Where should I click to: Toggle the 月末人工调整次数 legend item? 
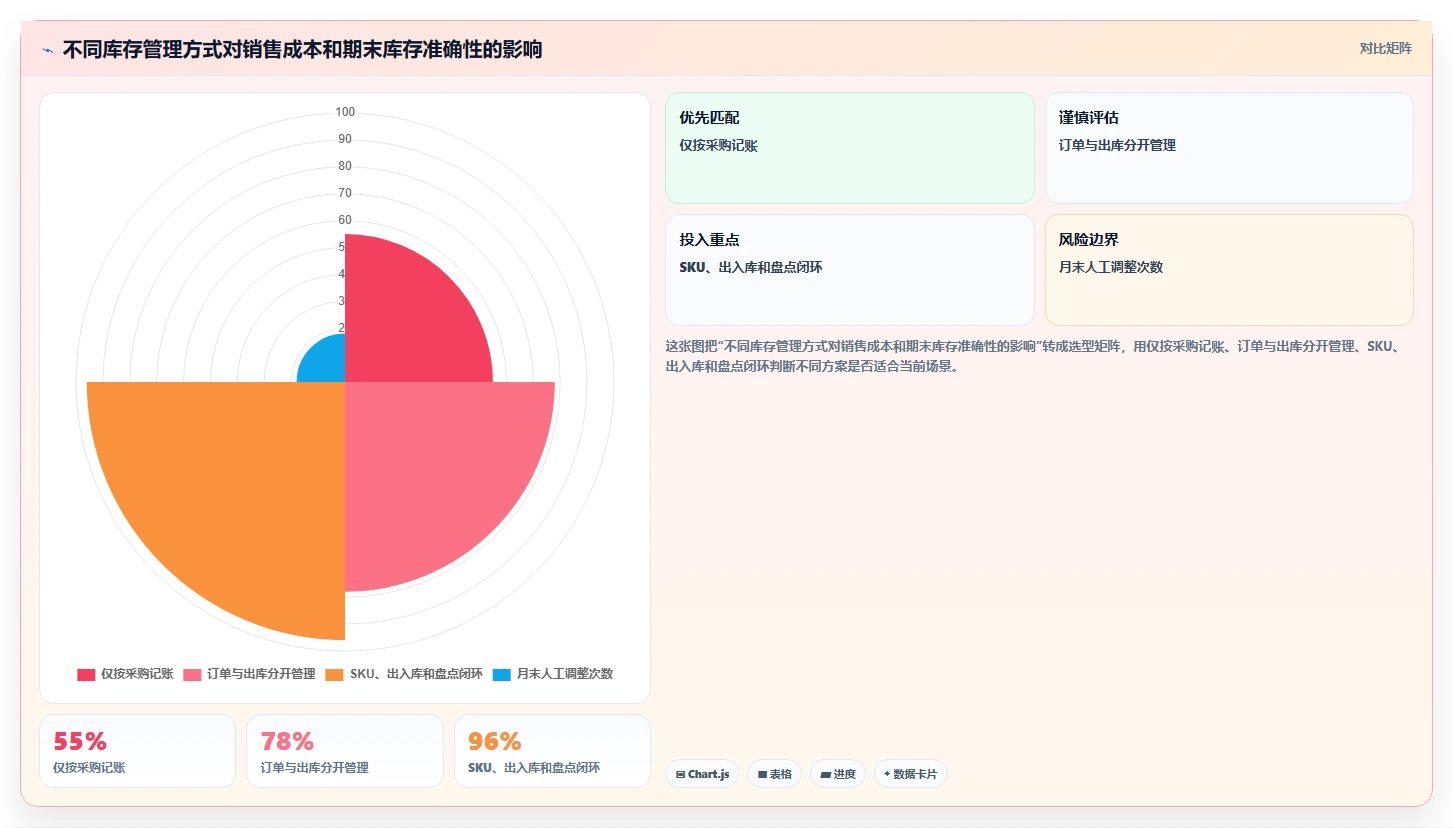(x=552, y=674)
